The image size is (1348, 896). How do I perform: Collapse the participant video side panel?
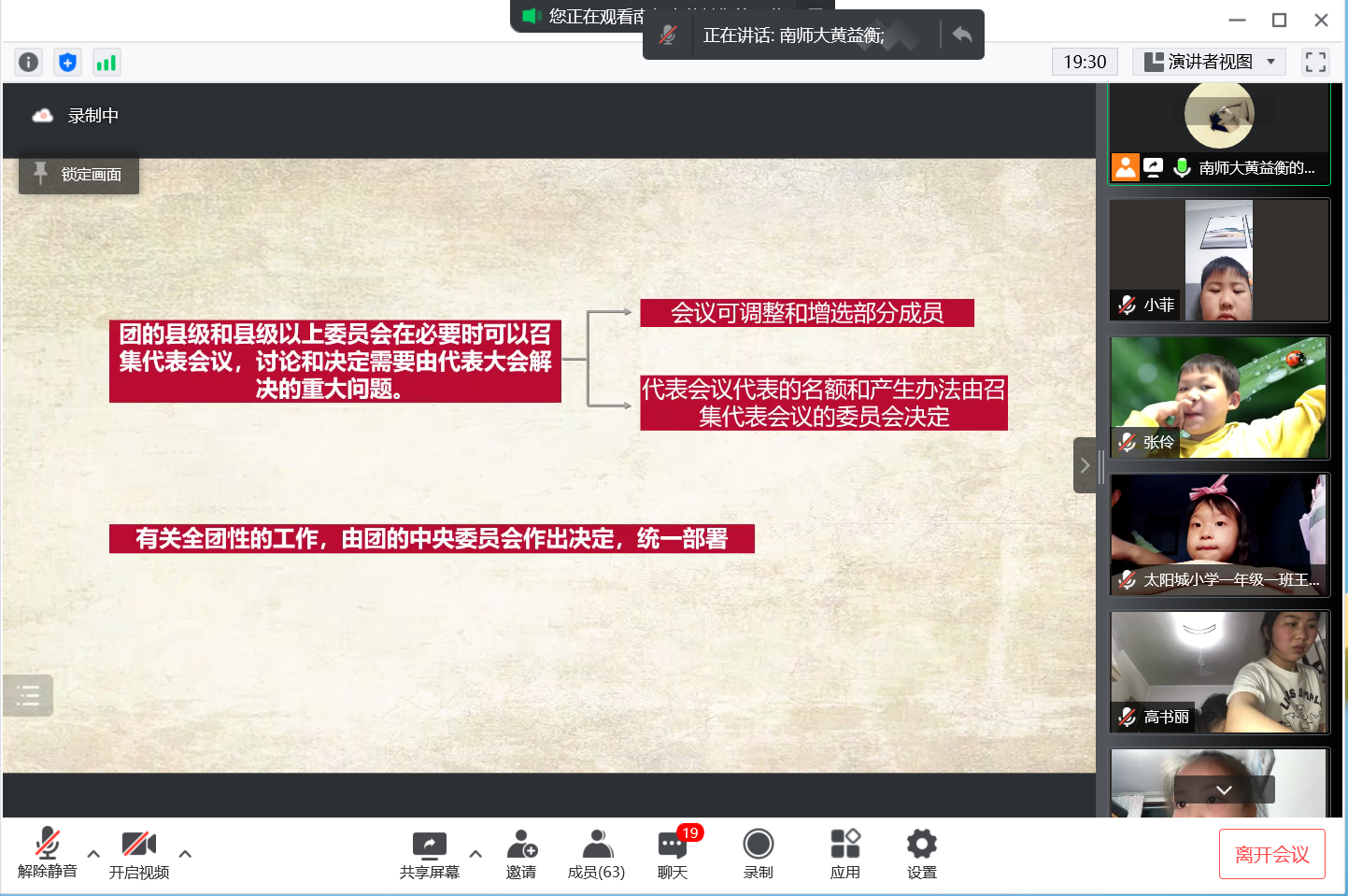[x=1085, y=464]
